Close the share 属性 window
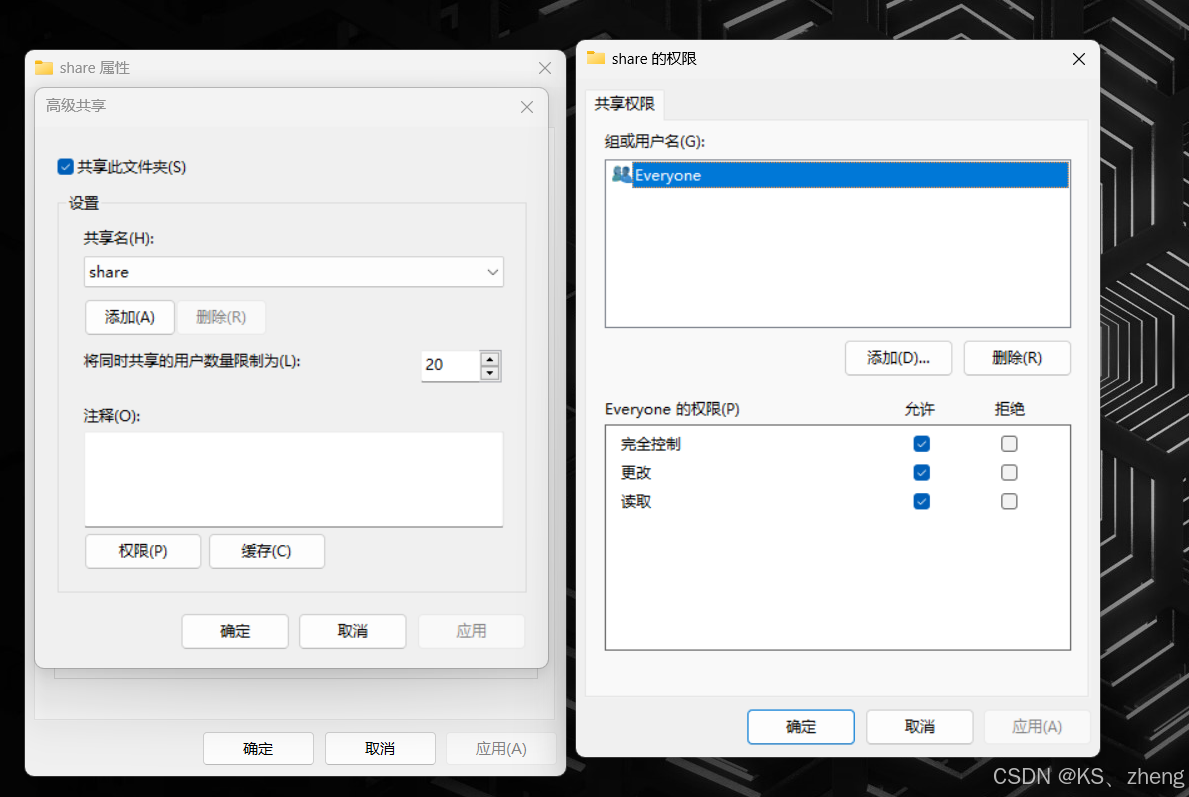Screen dimensions: 1189x797 coord(544,68)
